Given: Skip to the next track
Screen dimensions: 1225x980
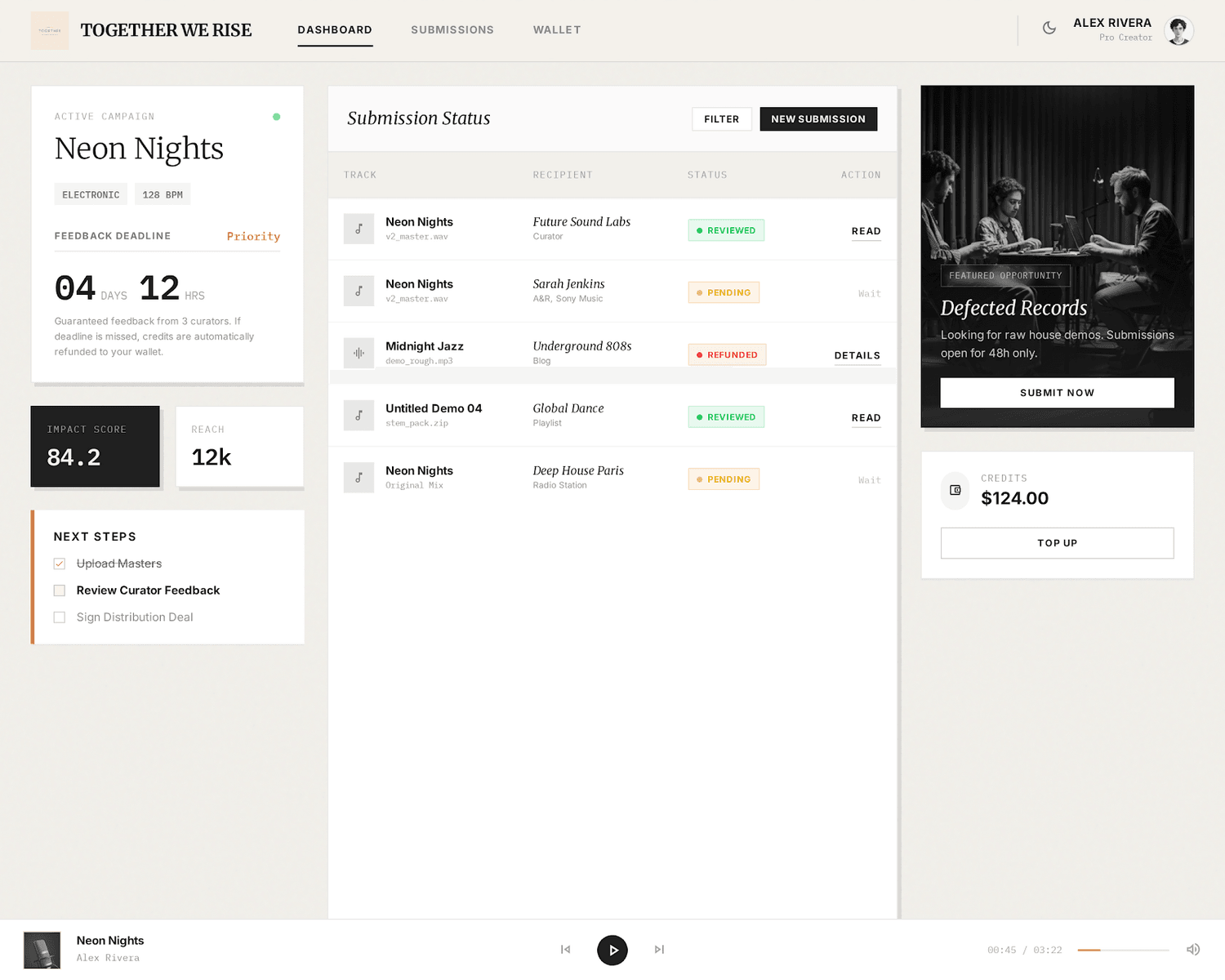Looking at the screenshot, I should pyautogui.click(x=659, y=950).
